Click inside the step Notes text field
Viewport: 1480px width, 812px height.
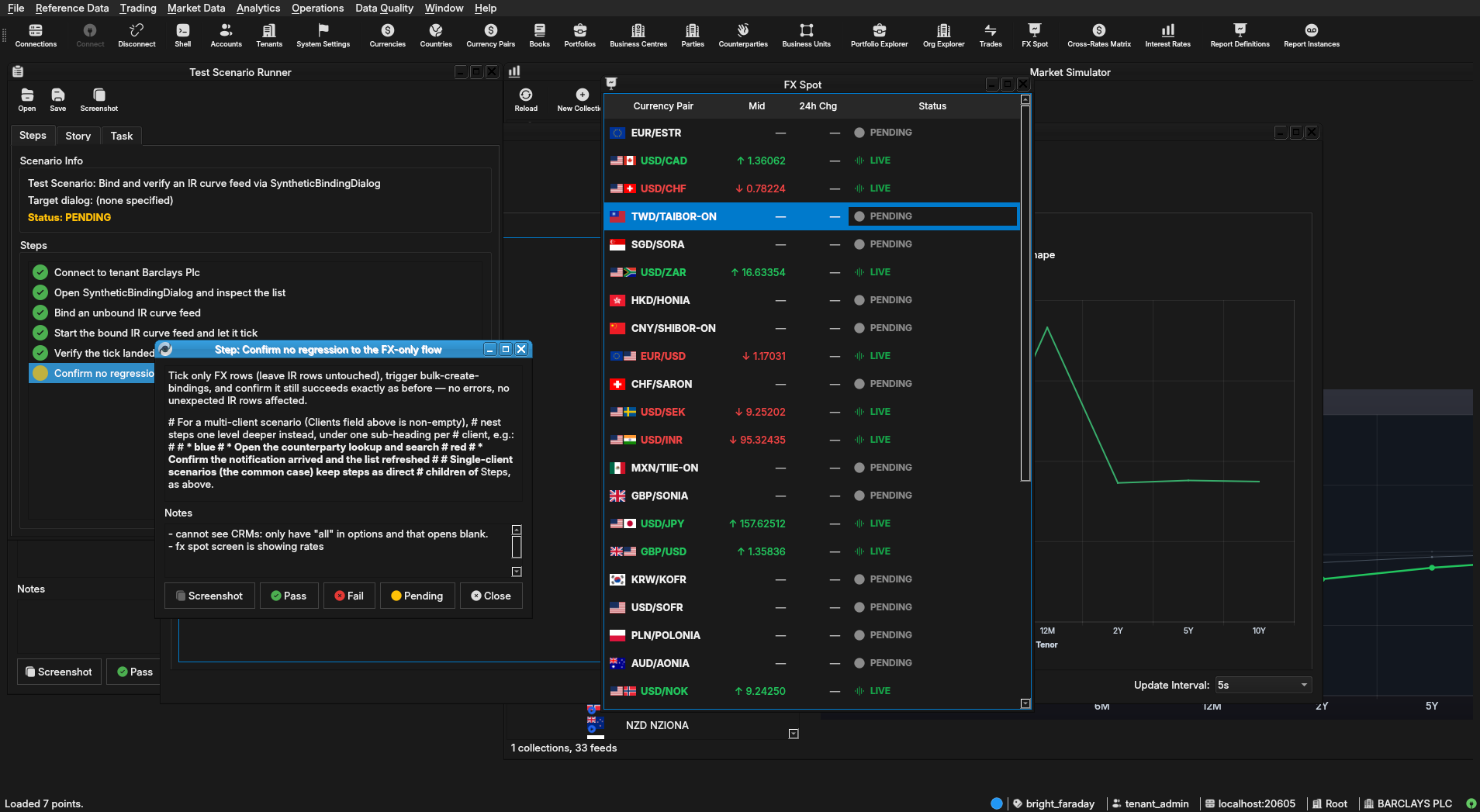[337, 551]
